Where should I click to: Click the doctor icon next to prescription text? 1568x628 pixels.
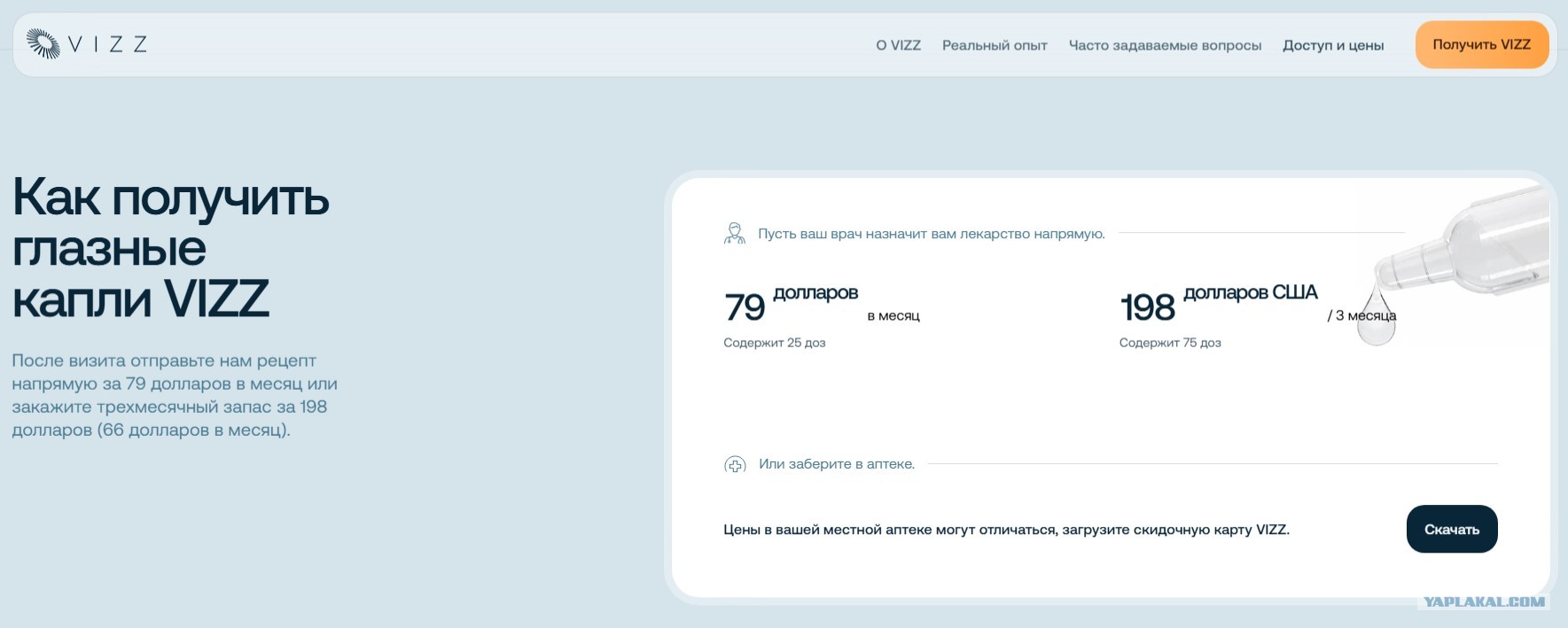coord(735,234)
